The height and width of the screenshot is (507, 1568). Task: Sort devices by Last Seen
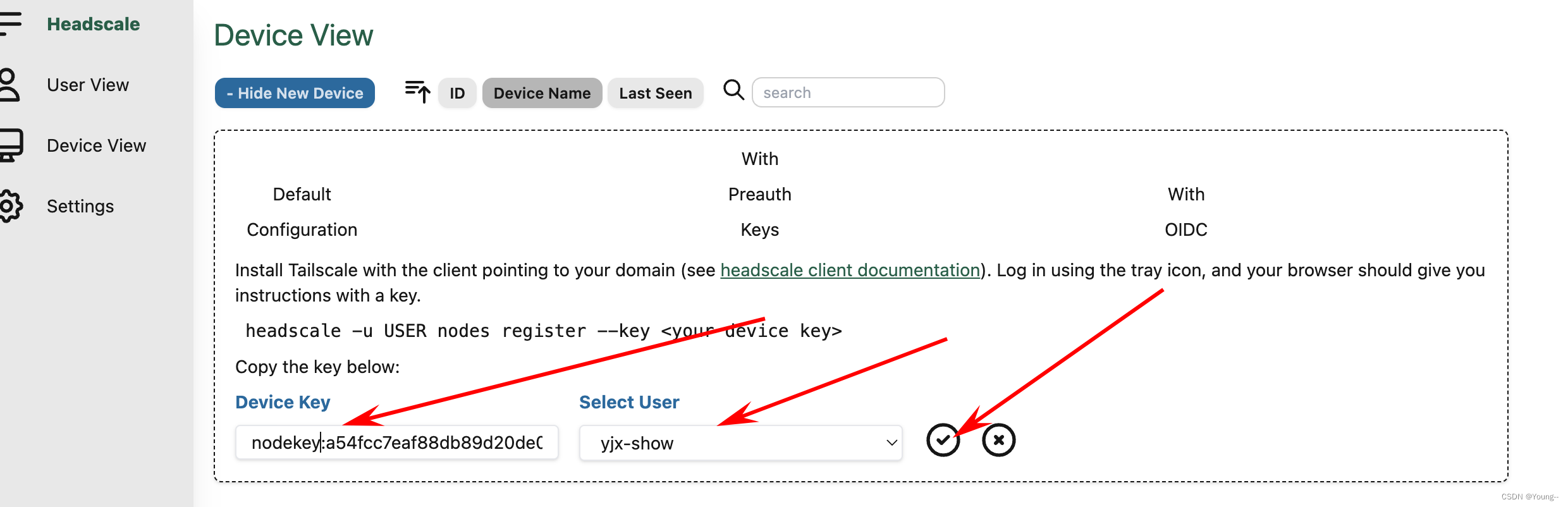click(656, 93)
